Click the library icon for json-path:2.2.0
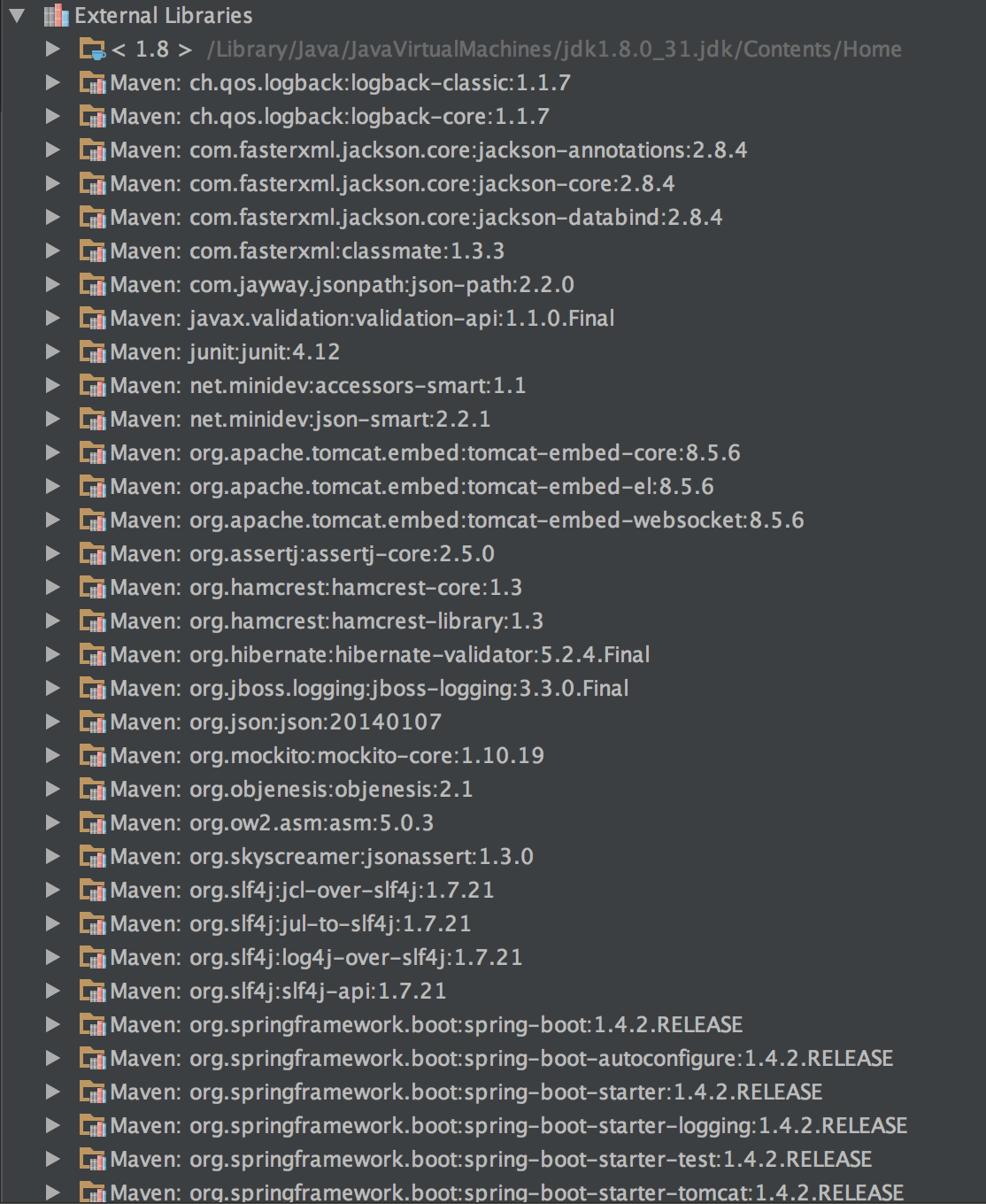Image resolution: width=986 pixels, height=1204 pixels. pos(92,285)
